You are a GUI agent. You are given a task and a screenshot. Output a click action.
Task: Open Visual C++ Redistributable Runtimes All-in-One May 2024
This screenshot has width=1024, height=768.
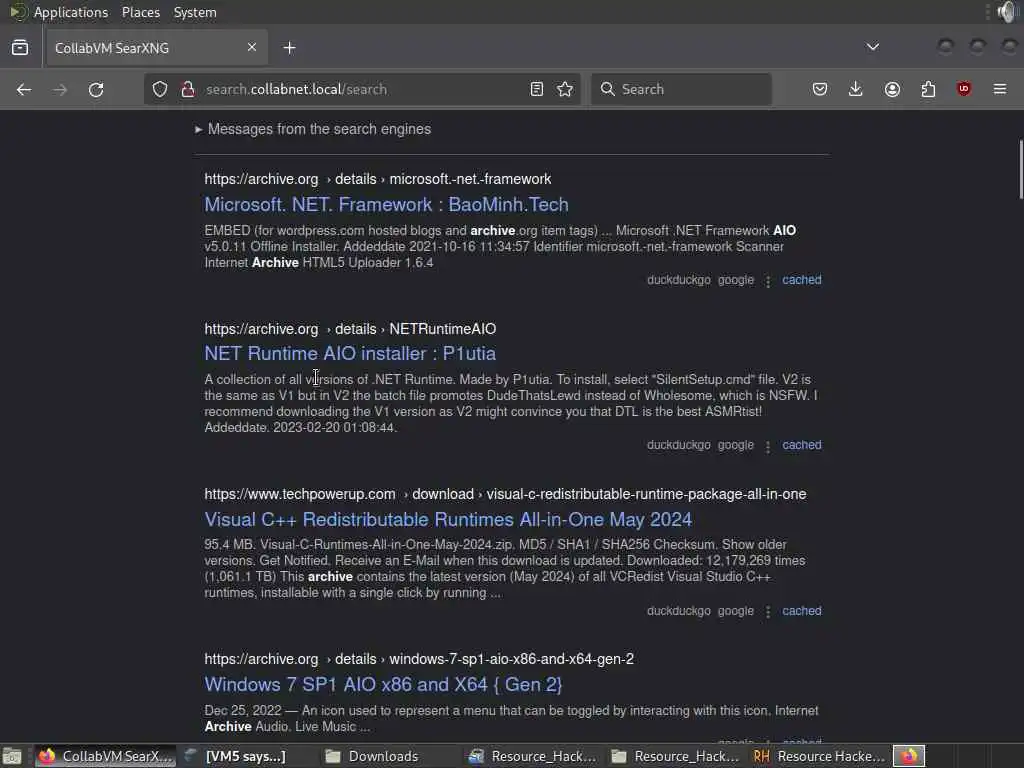[x=448, y=519]
